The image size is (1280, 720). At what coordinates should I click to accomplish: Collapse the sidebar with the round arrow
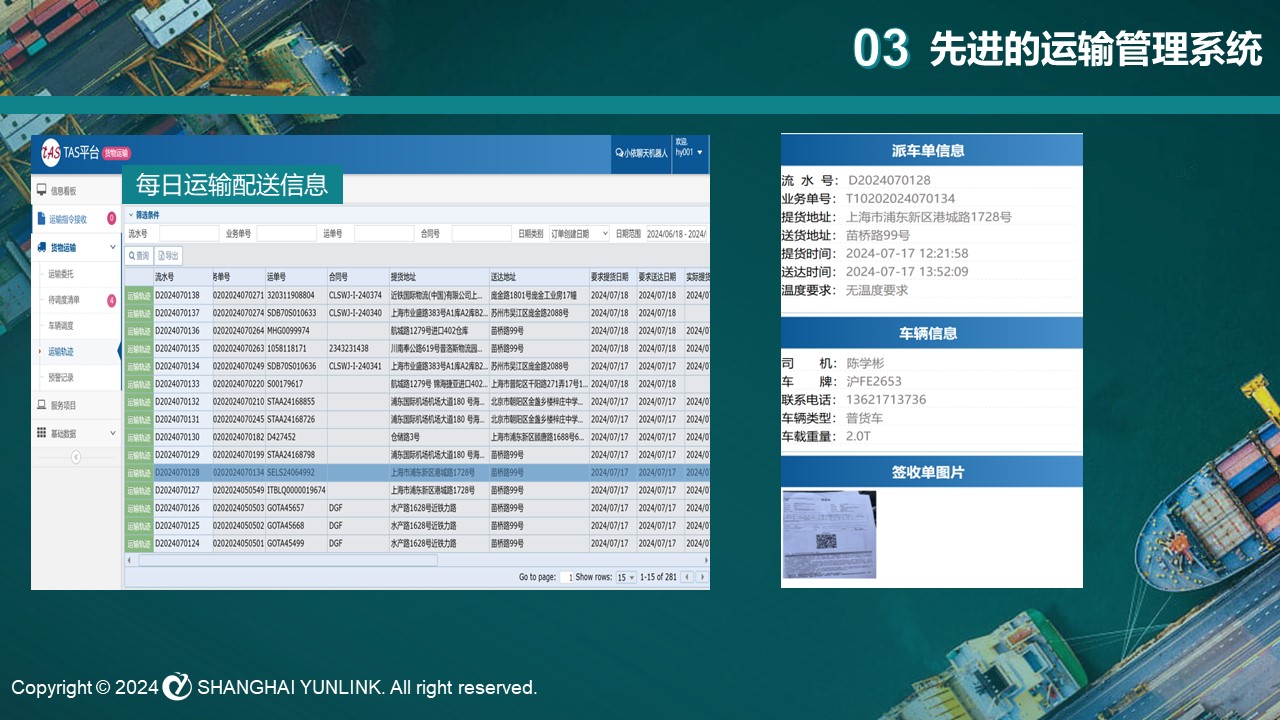tap(75, 457)
